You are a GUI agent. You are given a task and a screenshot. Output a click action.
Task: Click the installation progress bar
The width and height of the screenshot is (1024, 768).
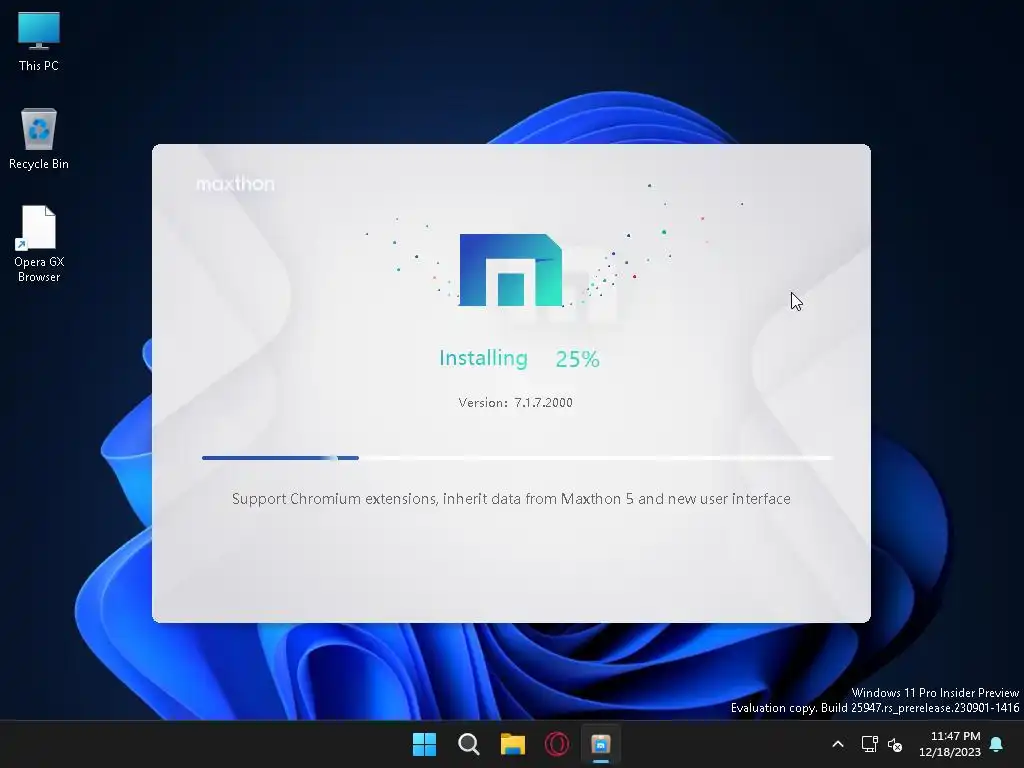pos(517,458)
